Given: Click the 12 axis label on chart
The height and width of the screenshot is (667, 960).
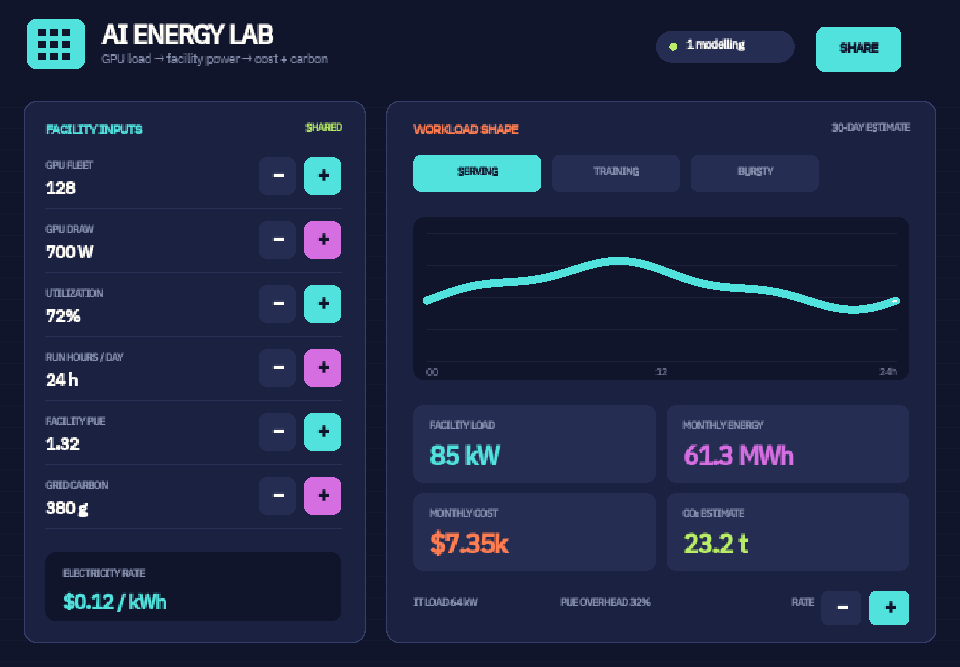Looking at the screenshot, I should click(x=661, y=372).
